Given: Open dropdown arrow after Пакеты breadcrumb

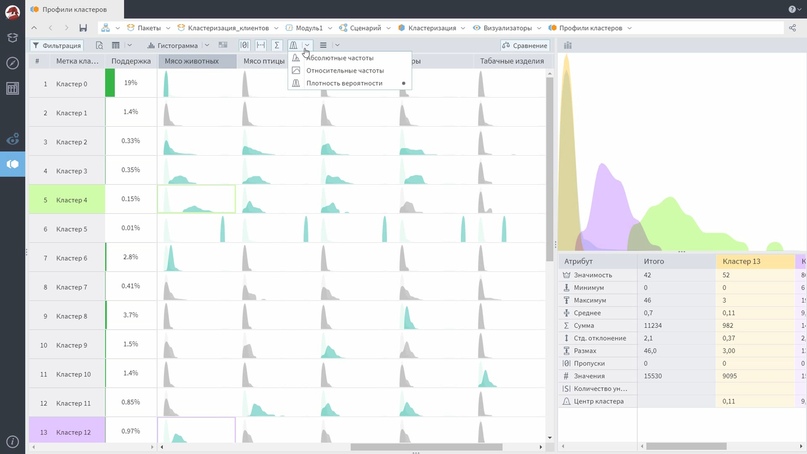Looking at the screenshot, I should point(167,28).
